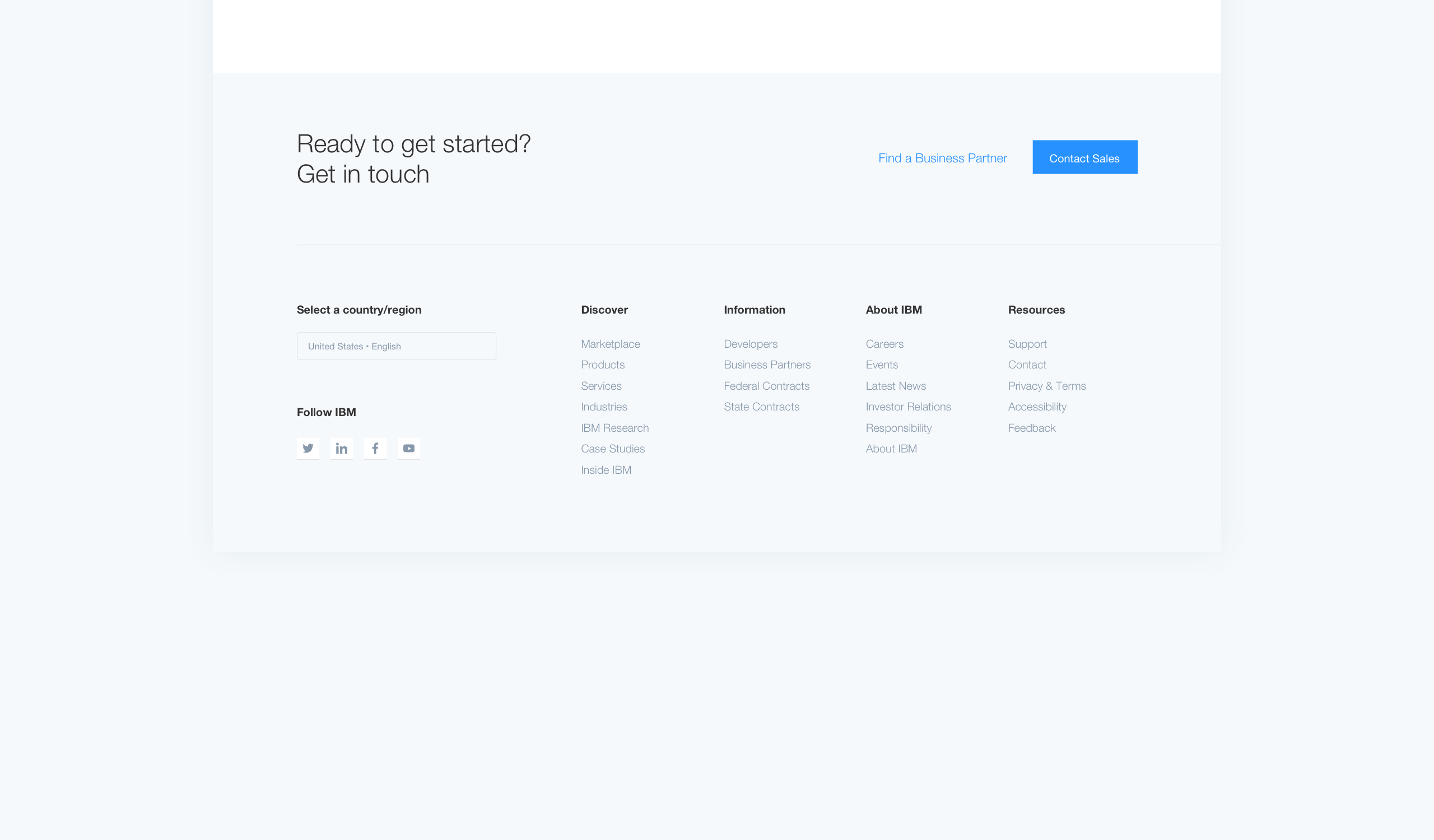The width and height of the screenshot is (1434, 840).
Task: Click the Follow IBM heading
Action: click(x=326, y=412)
